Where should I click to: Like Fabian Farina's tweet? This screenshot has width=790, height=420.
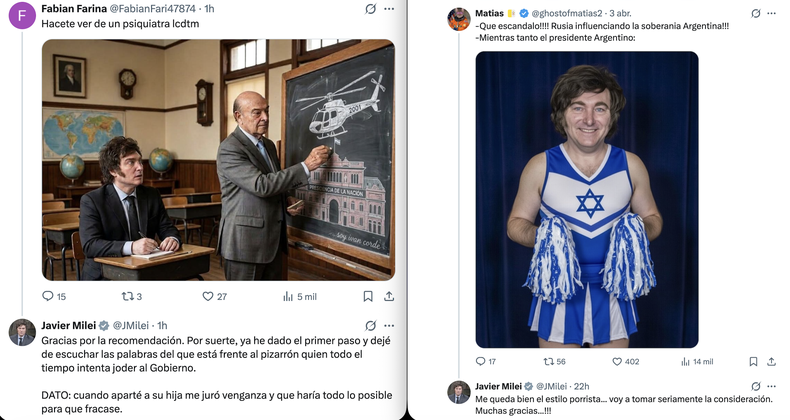208,296
